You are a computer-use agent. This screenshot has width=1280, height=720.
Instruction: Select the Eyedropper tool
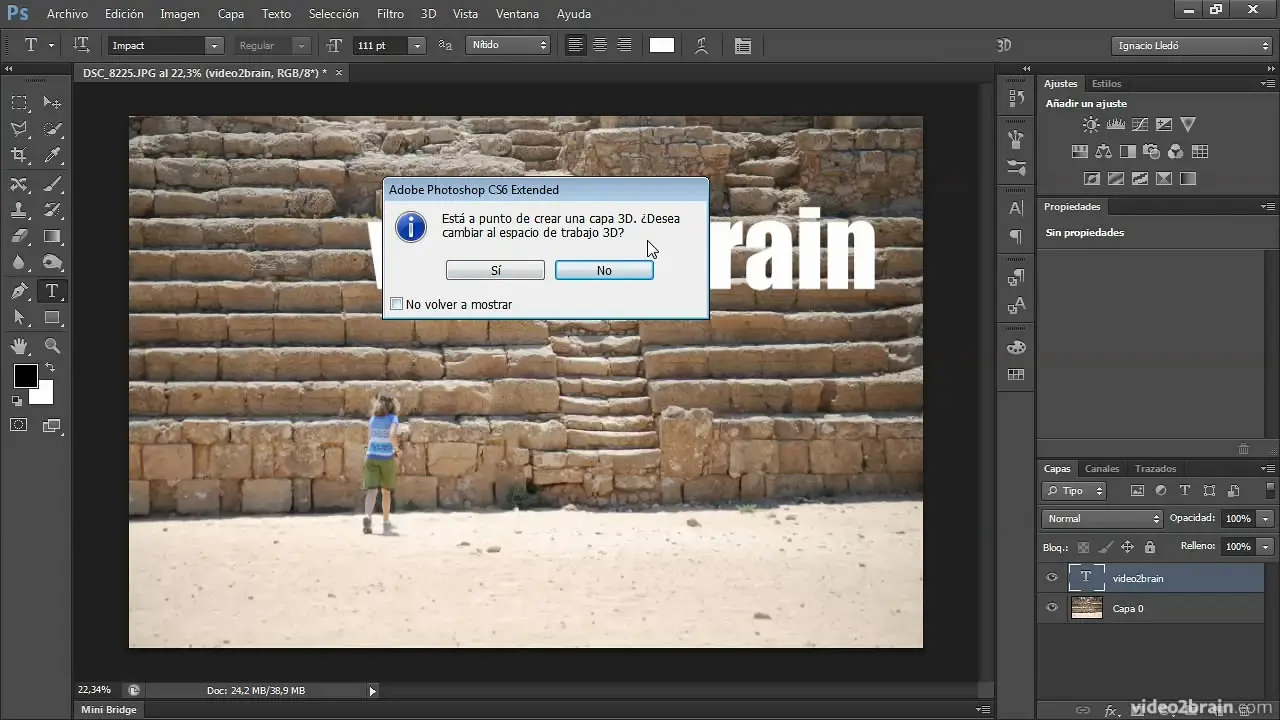click(53, 155)
